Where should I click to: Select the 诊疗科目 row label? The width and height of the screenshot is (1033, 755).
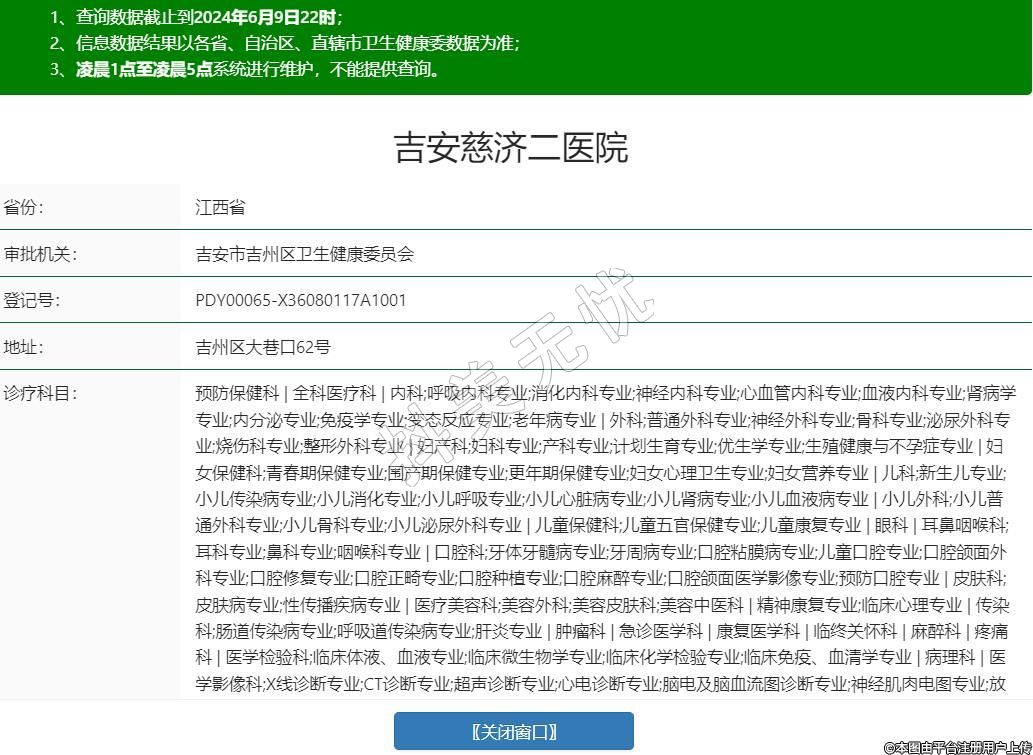(x=40, y=393)
